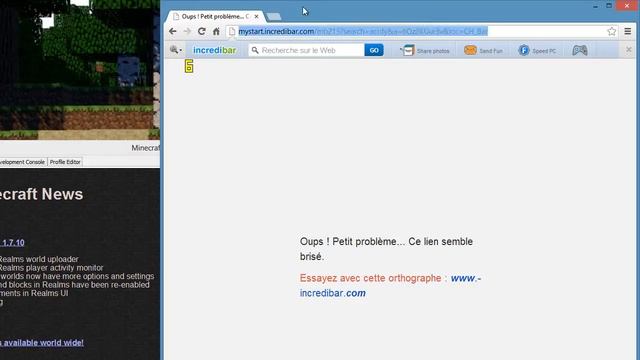Click the page icon in address bar
This screenshot has width=640, height=360.
pos(232,31)
